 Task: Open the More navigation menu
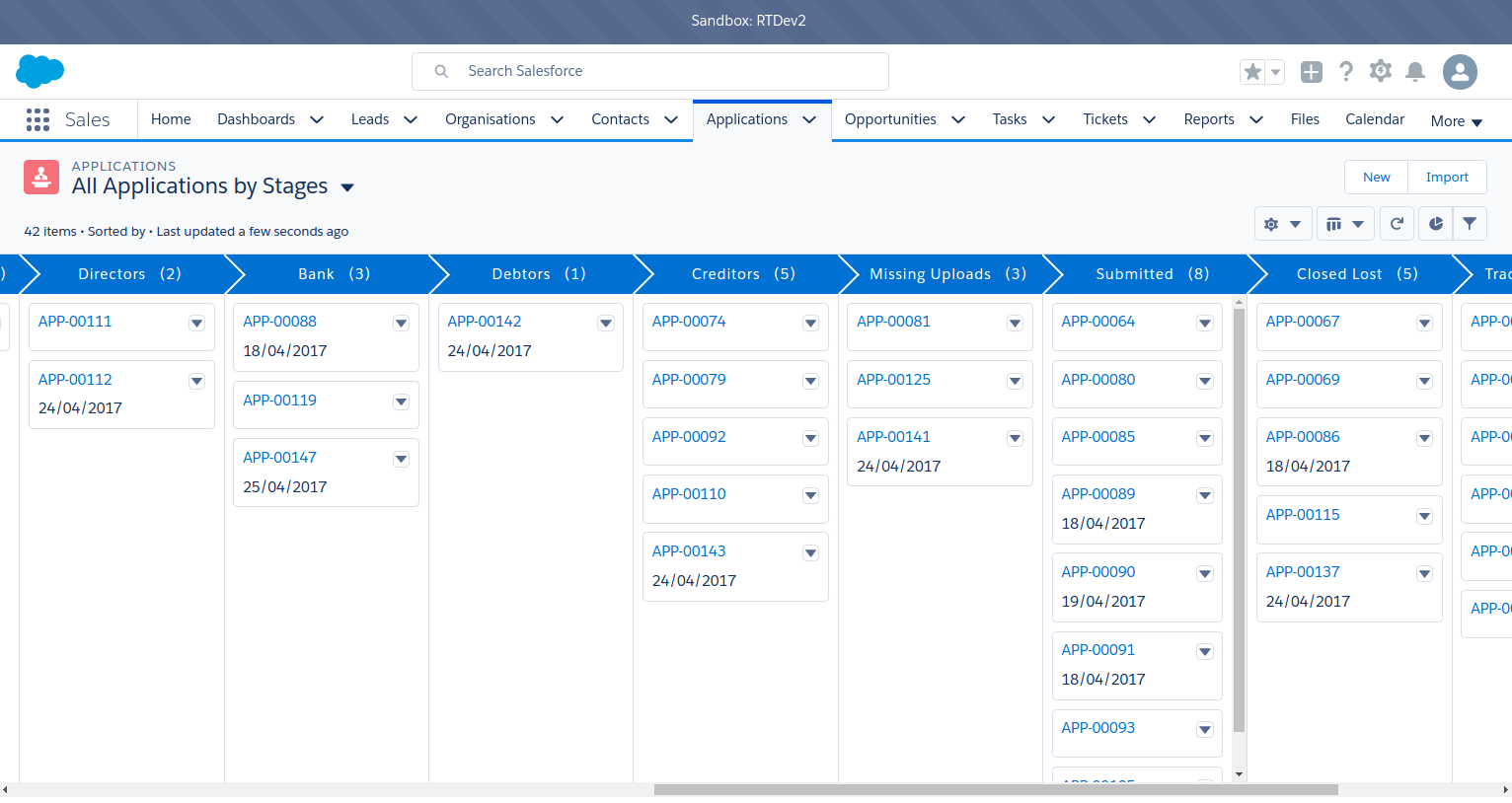[x=1457, y=121]
